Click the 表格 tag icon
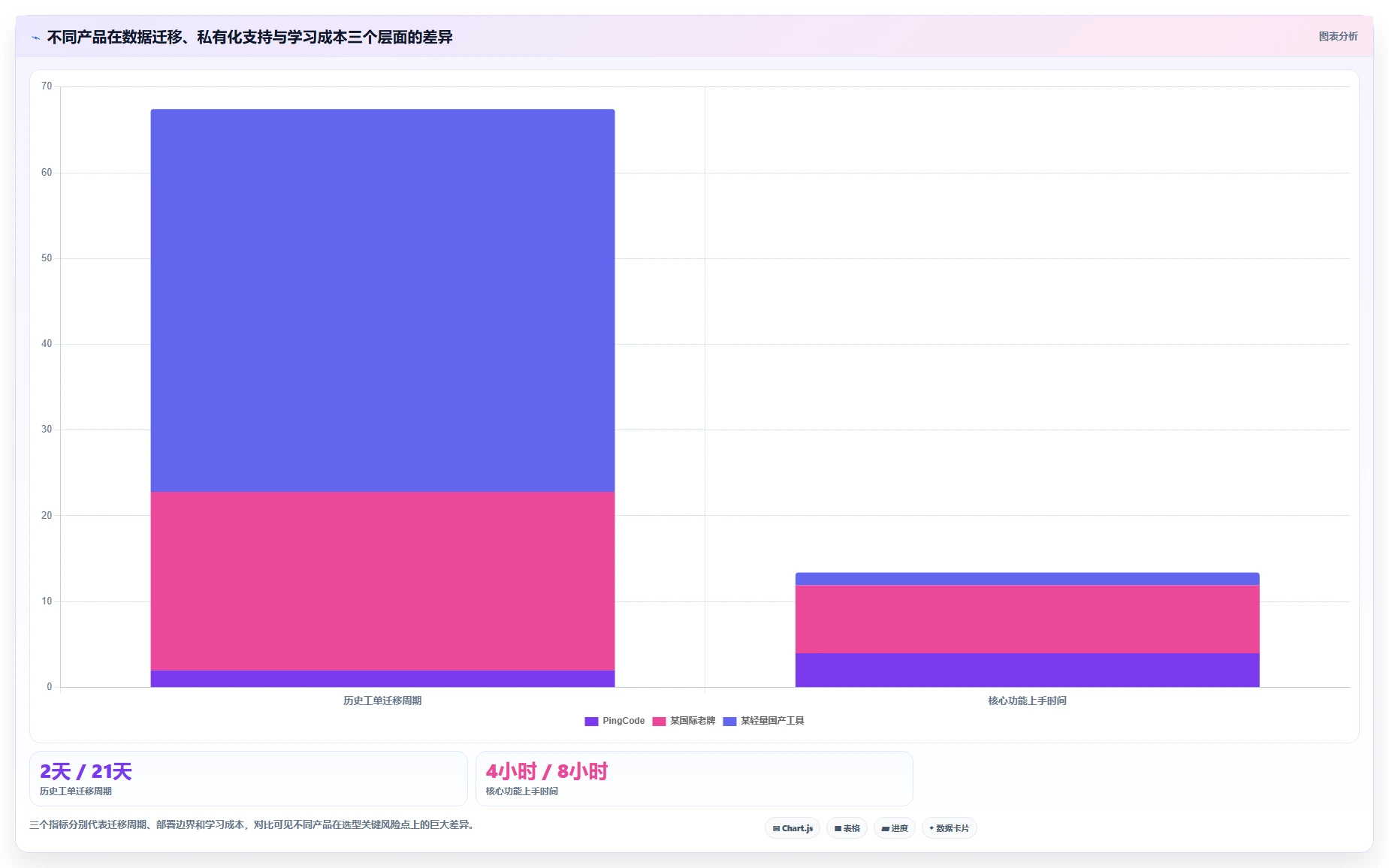The image size is (1389, 868). pos(838,829)
